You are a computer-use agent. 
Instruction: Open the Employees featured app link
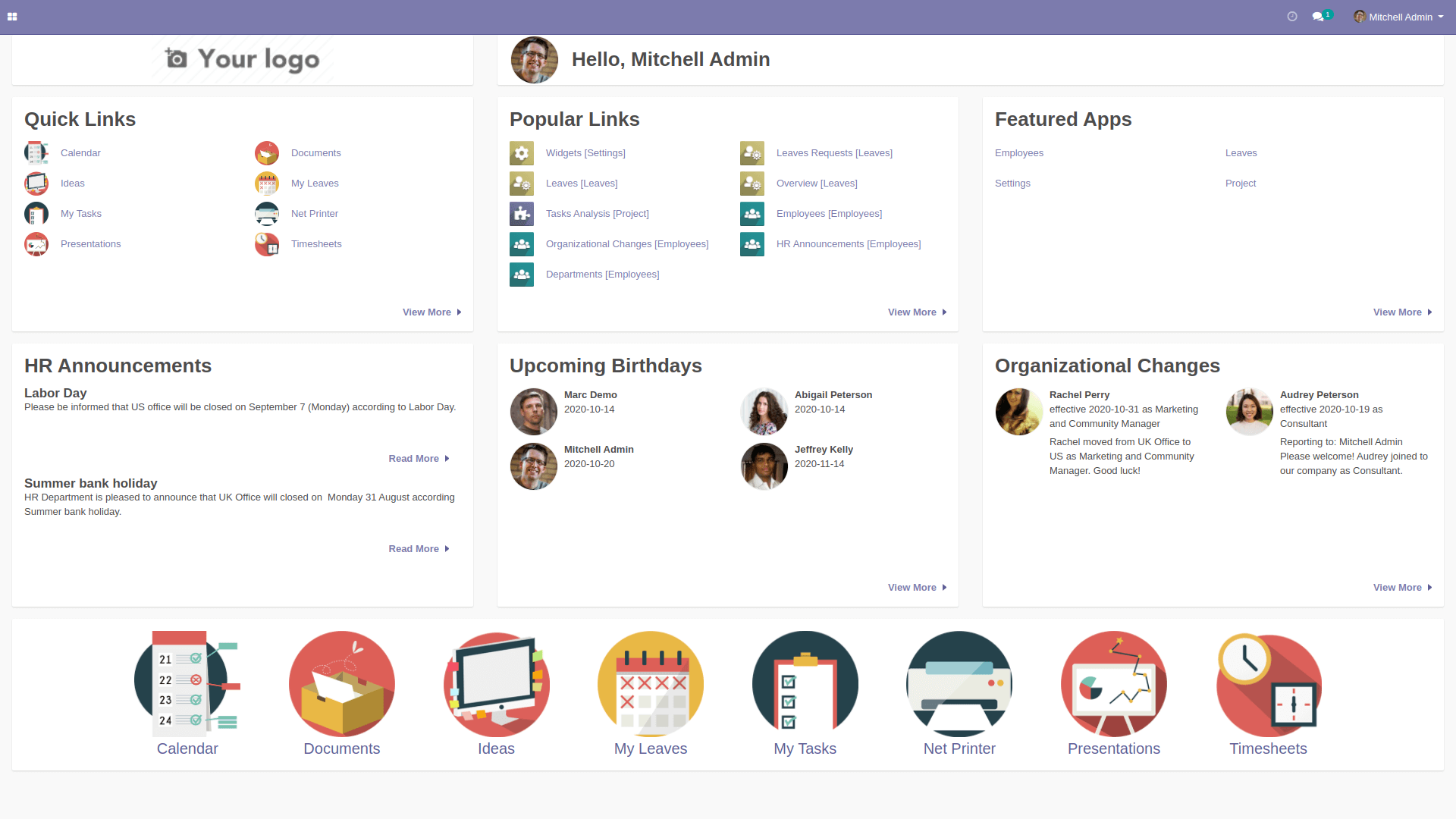pos(1018,153)
